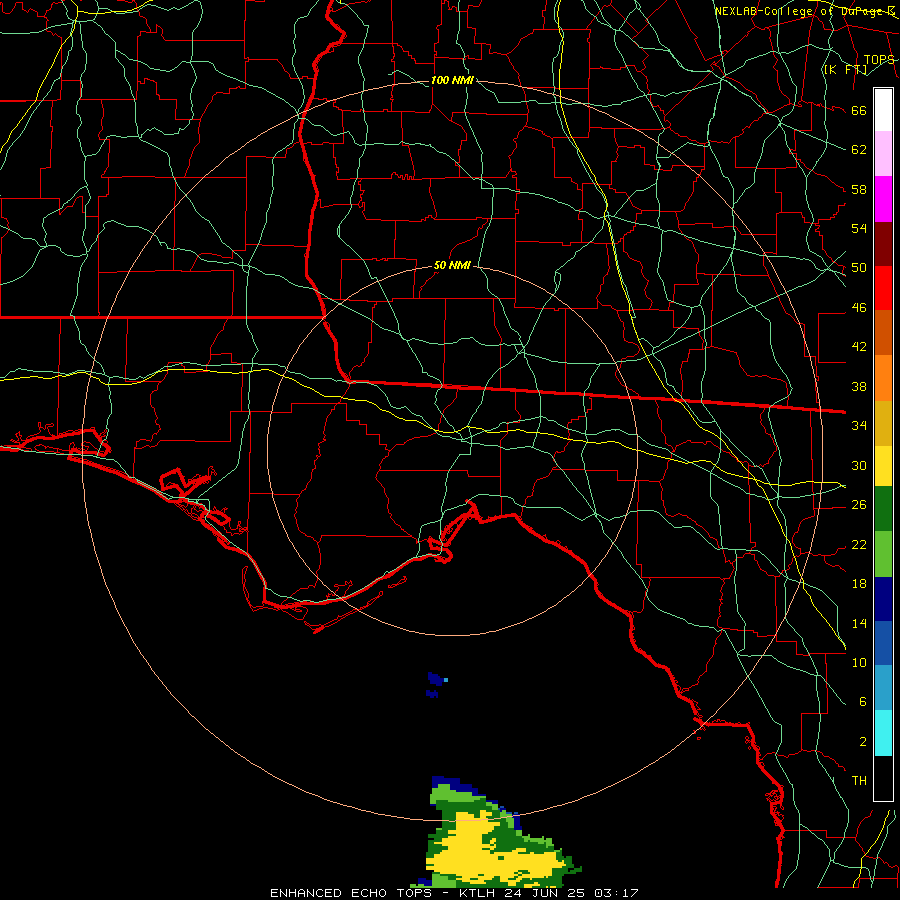Pick the light blue legend swatch
The height and width of the screenshot is (900, 900).
(883, 688)
